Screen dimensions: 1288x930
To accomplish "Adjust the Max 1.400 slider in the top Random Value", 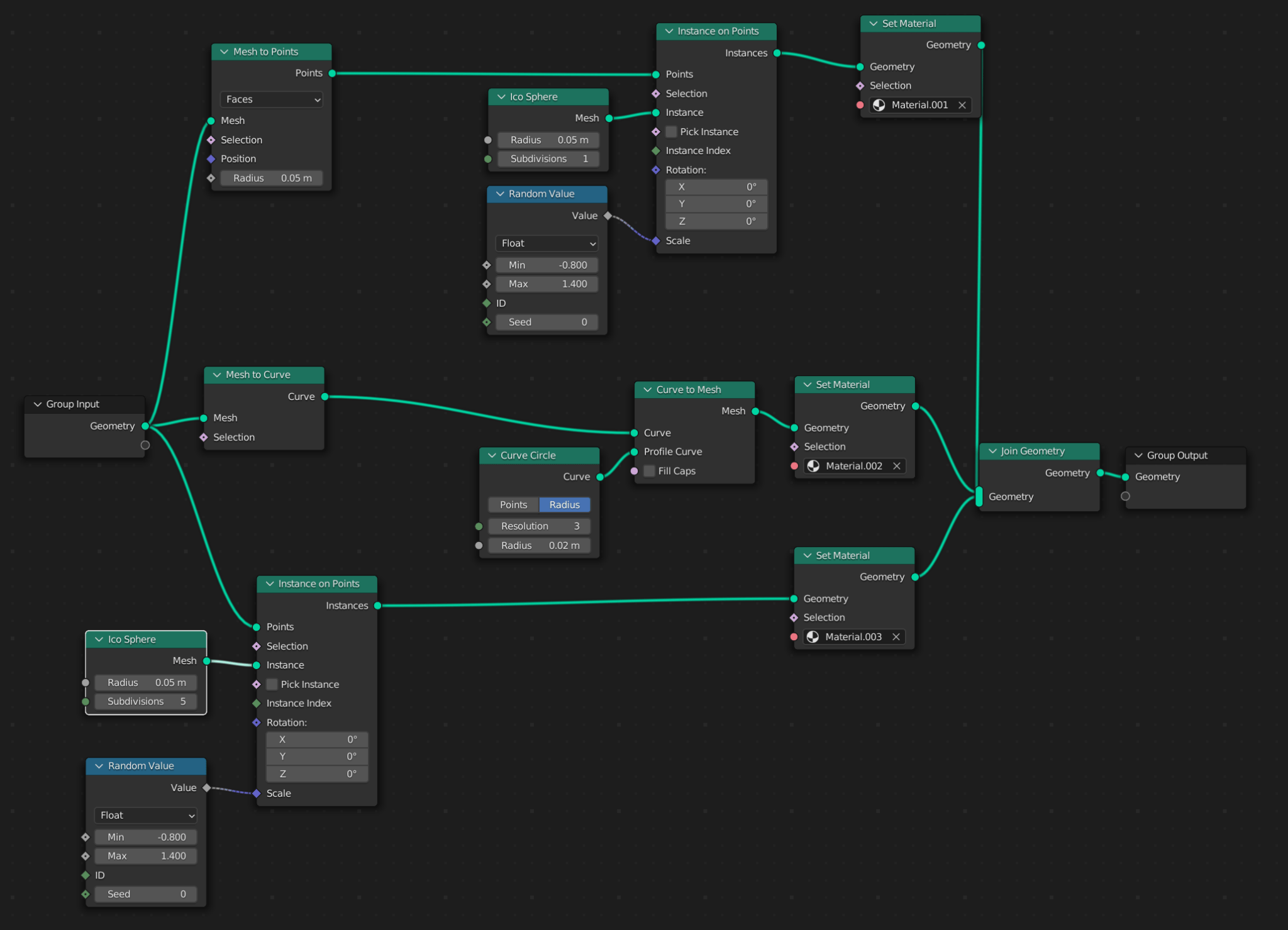I will [547, 284].
